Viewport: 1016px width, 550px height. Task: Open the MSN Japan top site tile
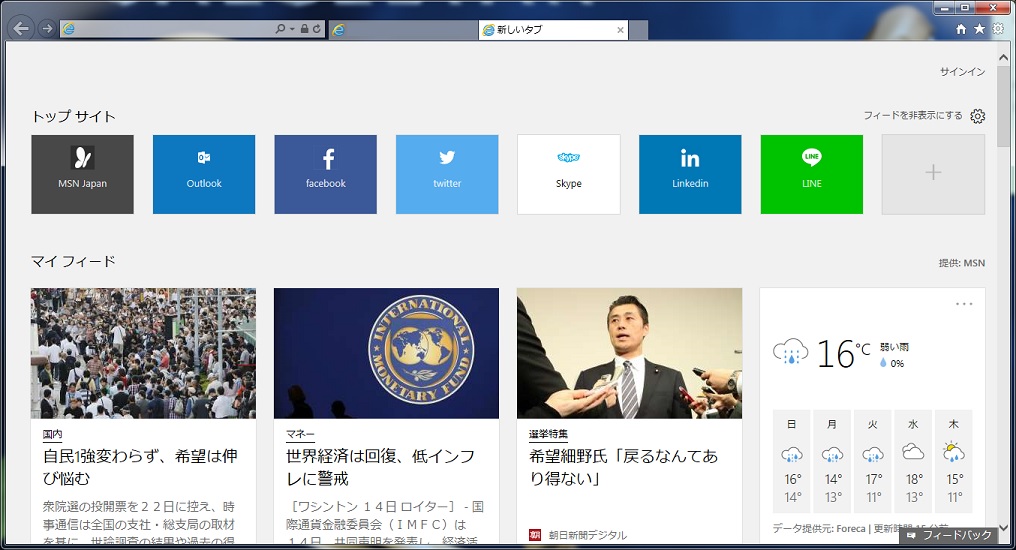click(x=82, y=174)
